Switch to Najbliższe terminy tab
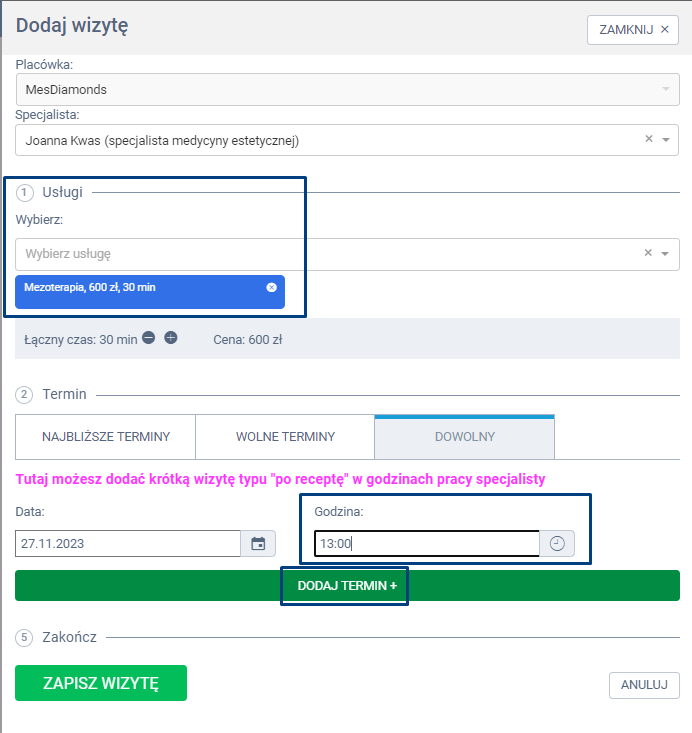This screenshot has height=733, width=692. tap(105, 437)
